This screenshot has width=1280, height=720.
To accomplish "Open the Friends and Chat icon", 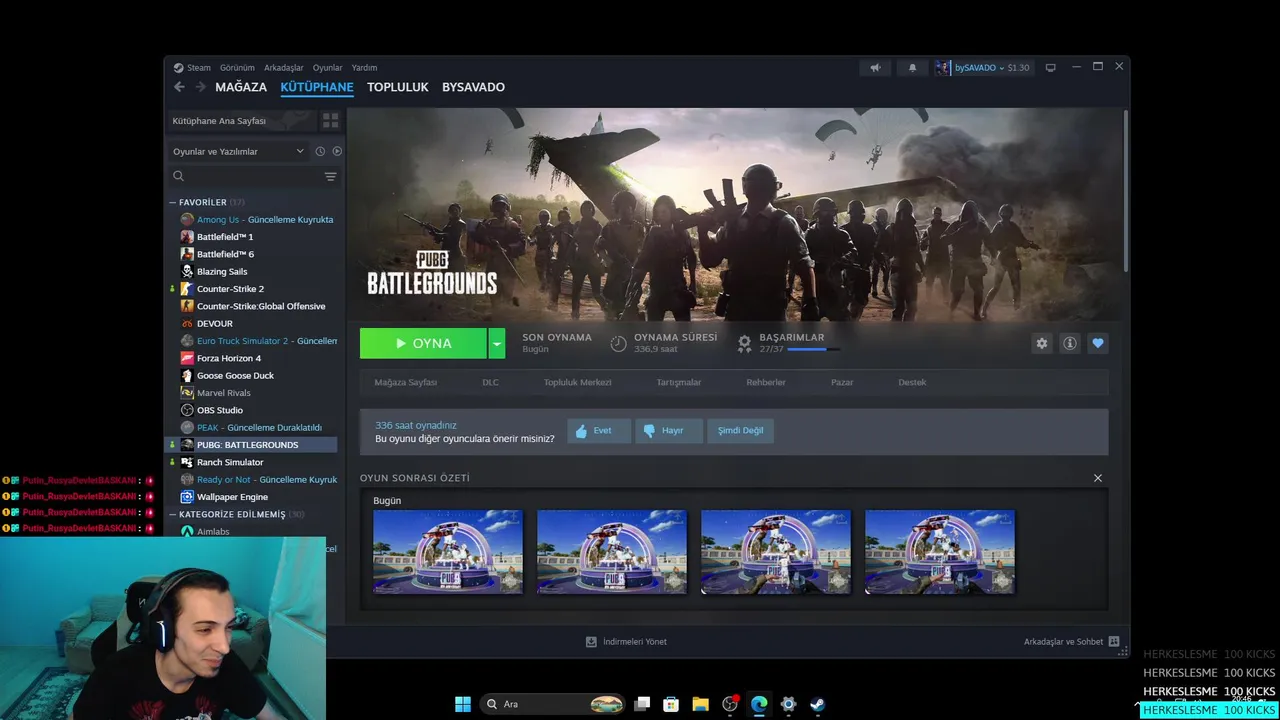I will point(1114,642).
